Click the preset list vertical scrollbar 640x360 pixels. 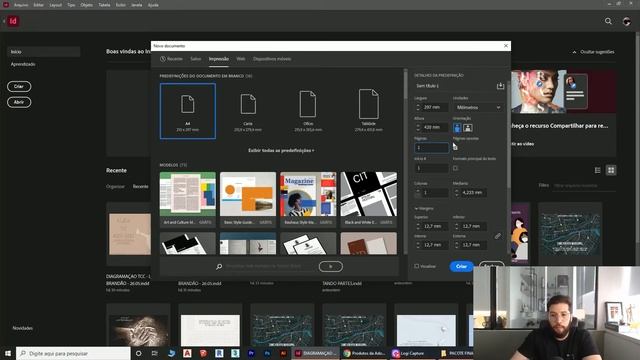[405, 86]
